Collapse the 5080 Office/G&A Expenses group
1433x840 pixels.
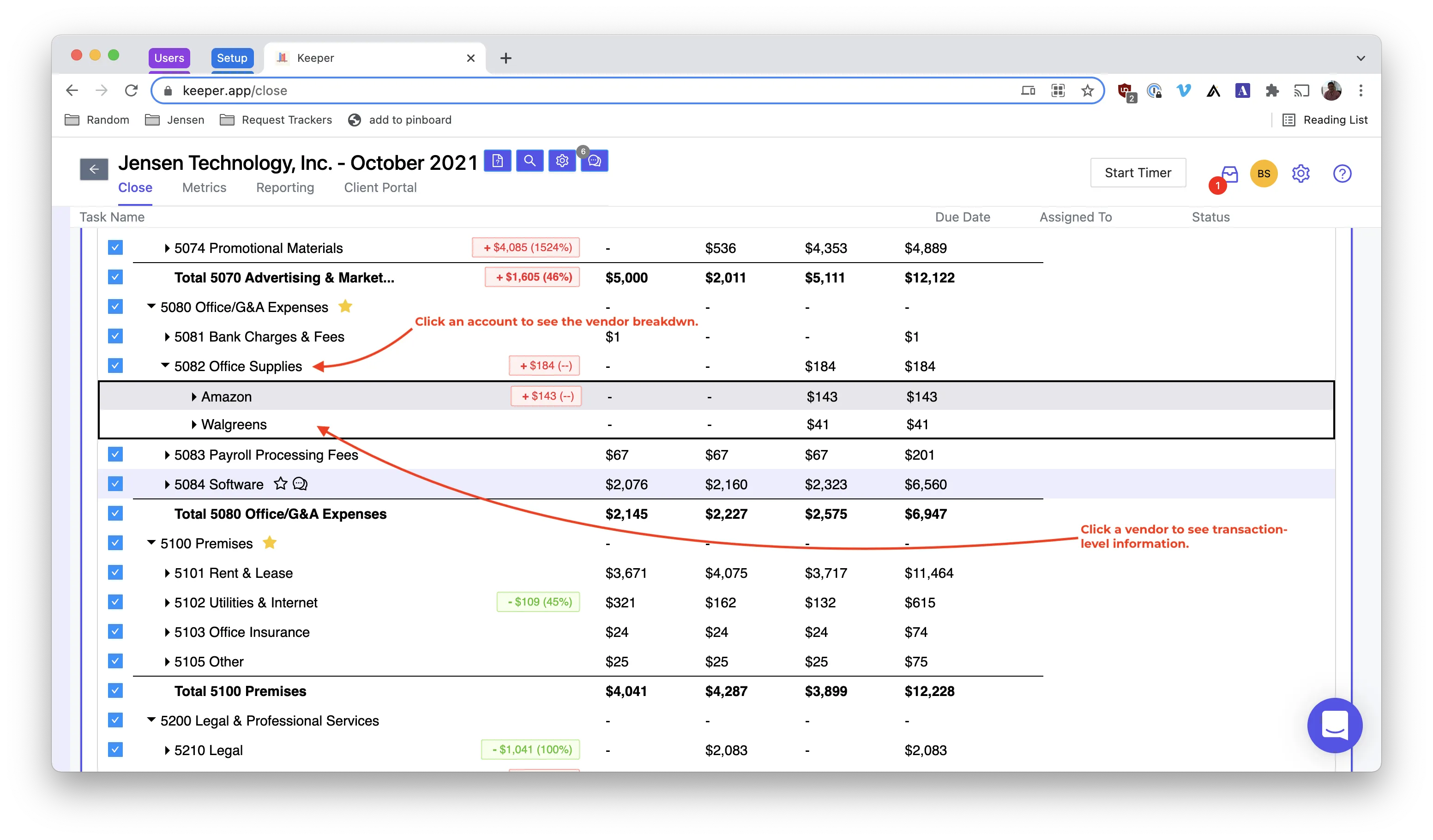(151, 306)
